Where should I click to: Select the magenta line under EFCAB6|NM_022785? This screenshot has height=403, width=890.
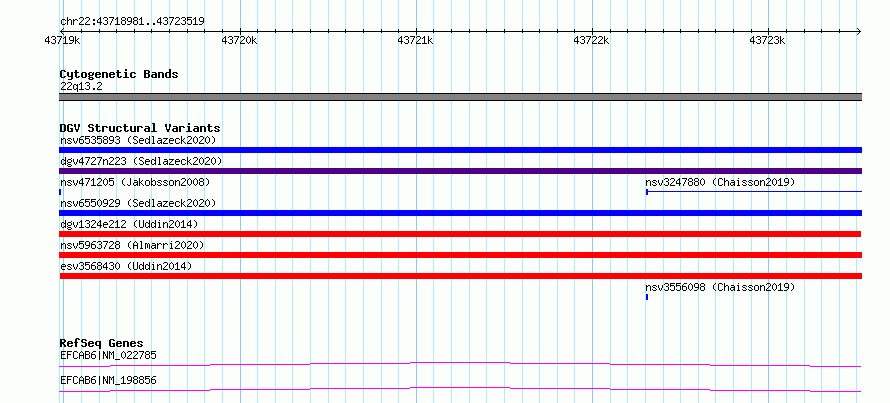(460, 364)
